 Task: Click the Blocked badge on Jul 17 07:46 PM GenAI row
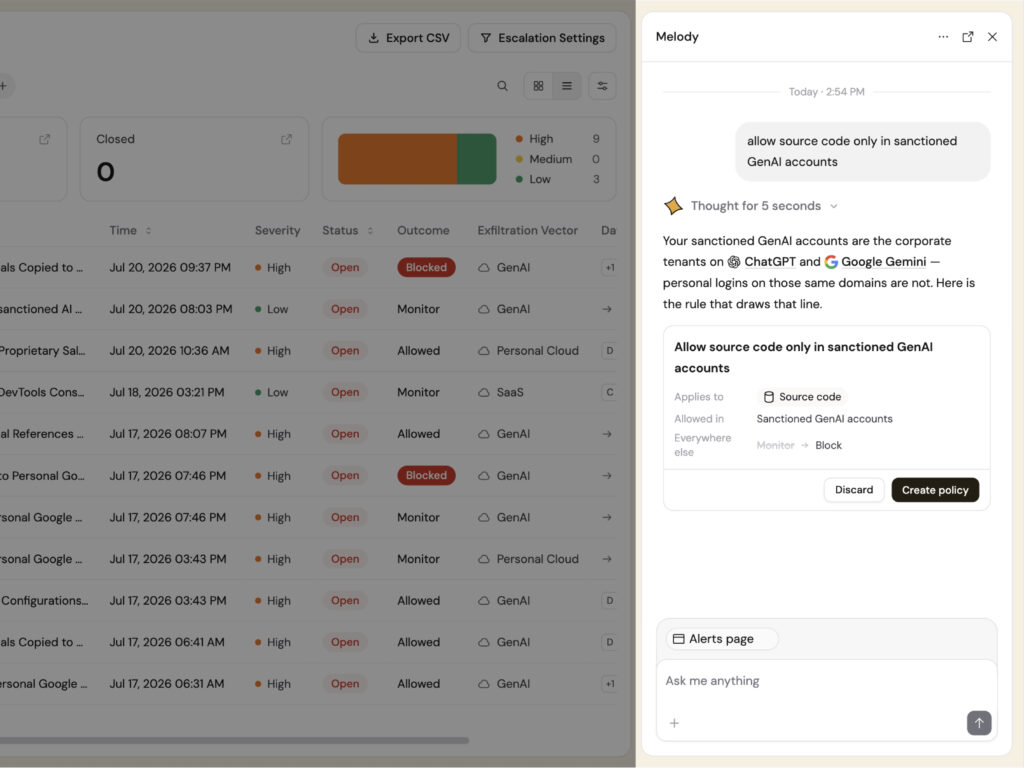point(426,476)
